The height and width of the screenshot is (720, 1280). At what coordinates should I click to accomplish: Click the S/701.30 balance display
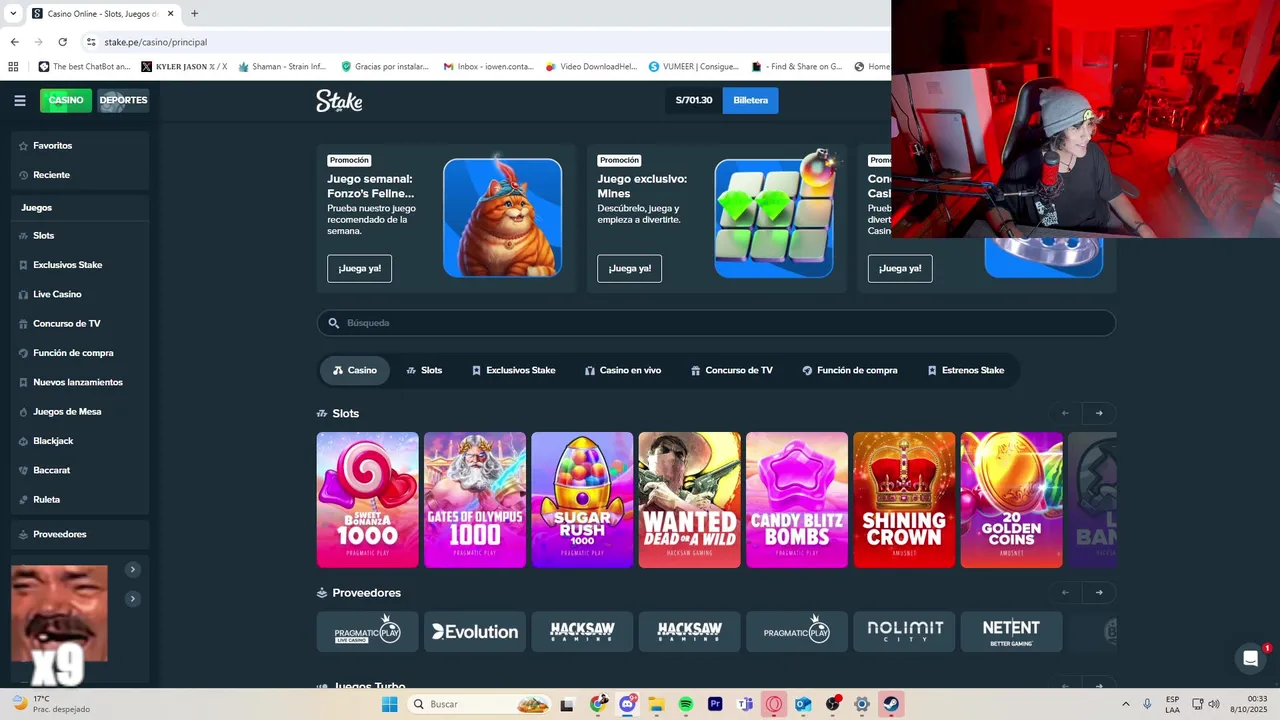click(x=694, y=100)
